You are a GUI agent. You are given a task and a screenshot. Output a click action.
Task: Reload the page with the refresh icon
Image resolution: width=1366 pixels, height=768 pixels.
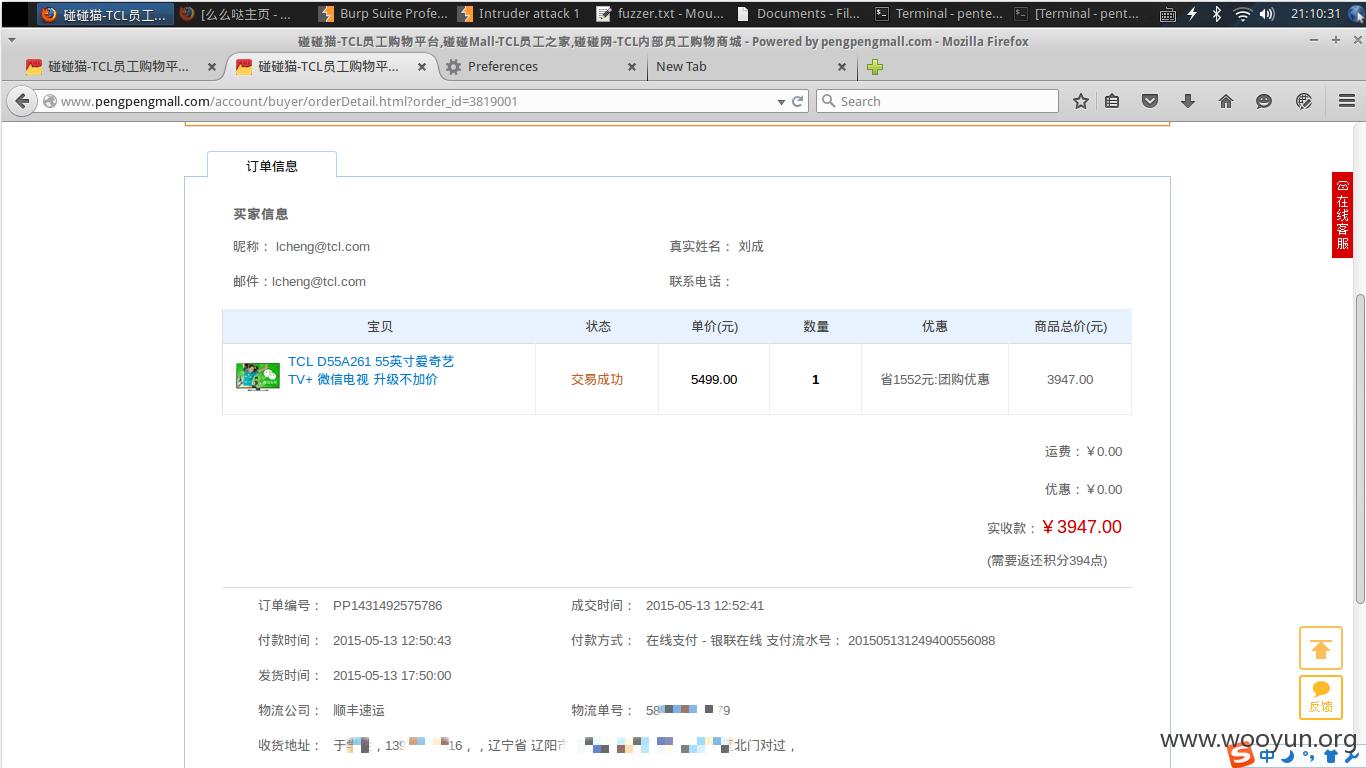(x=798, y=101)
